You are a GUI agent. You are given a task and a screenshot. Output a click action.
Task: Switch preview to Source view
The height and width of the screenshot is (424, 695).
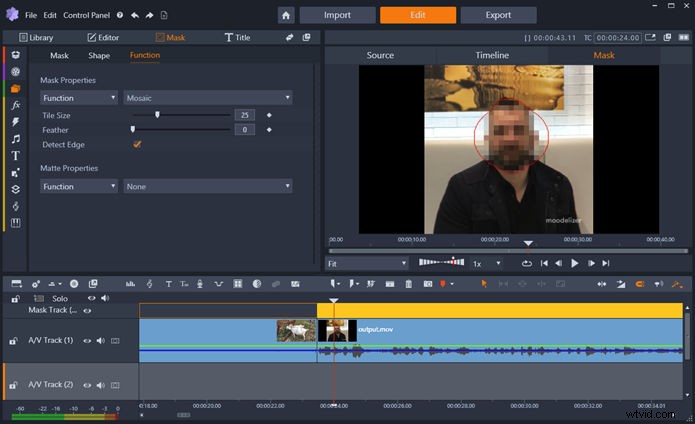pyautogui.click(x=380, y=55)
